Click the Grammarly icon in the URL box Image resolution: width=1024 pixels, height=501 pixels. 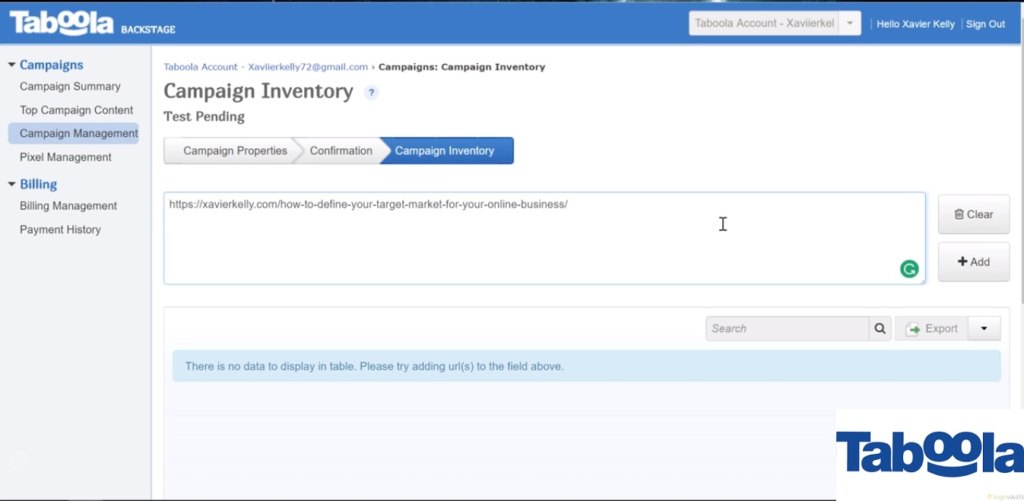(908, 268)
